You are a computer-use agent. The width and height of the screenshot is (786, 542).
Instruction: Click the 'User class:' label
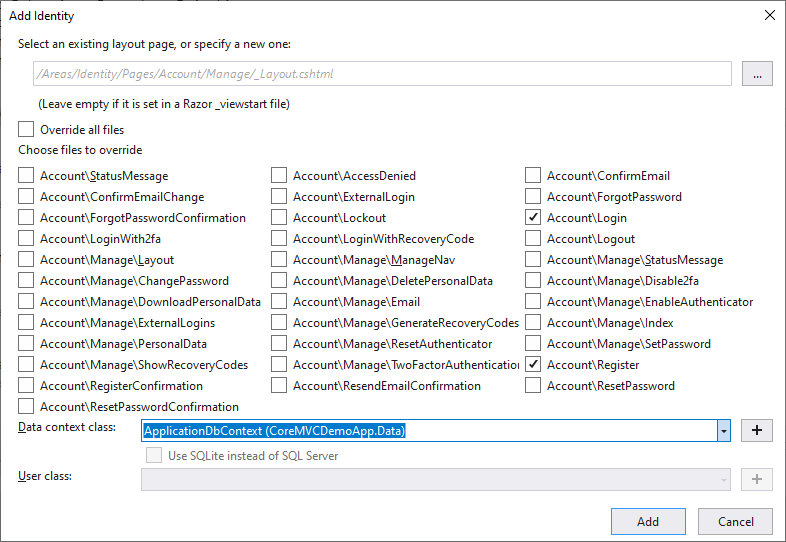click(x=45, y=476)
